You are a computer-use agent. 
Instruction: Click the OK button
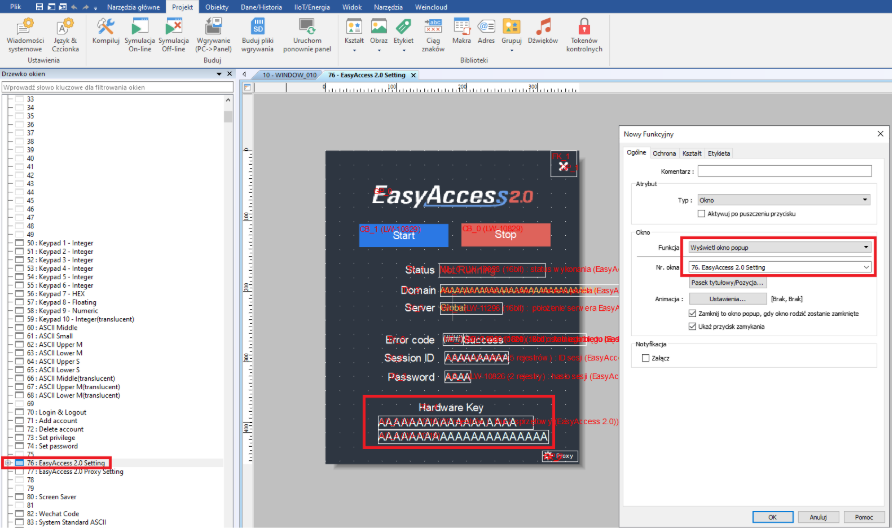coord(773,517)
